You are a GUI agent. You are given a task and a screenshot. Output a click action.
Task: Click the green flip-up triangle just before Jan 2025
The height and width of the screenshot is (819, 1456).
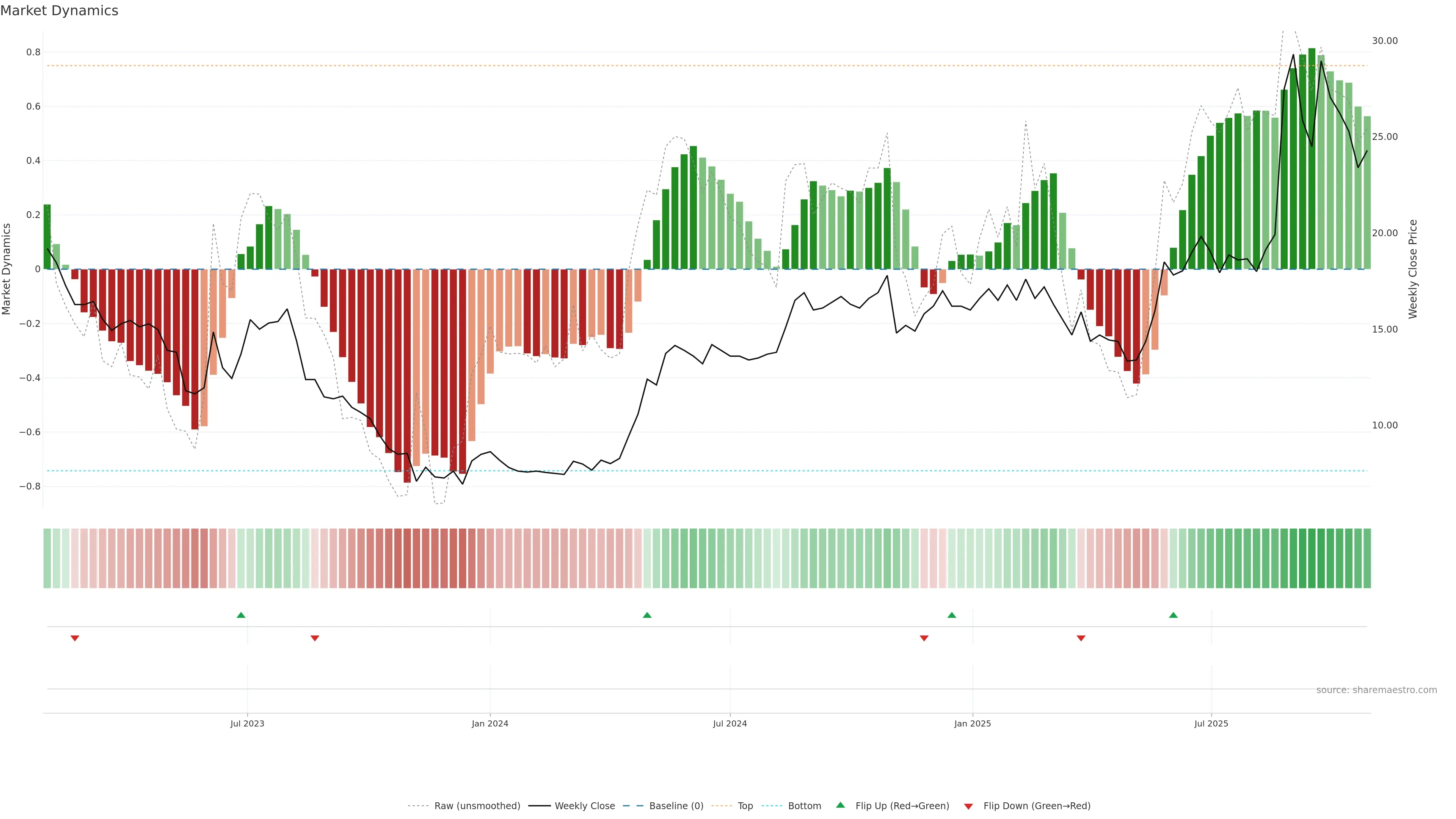click(x=952, y=615)
